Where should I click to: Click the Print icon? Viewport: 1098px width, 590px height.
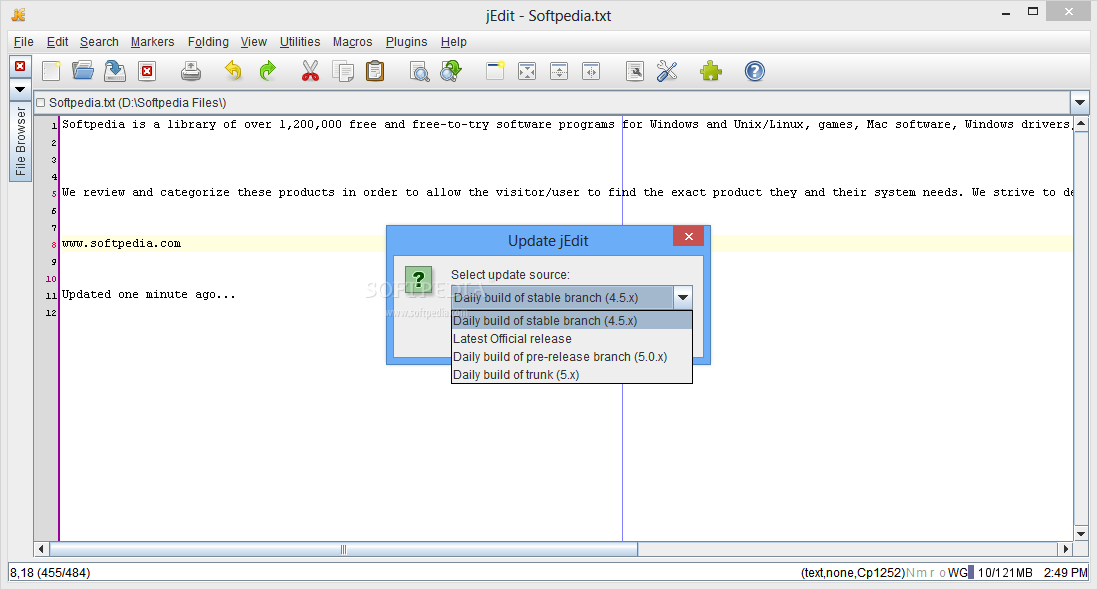point(190,71)
